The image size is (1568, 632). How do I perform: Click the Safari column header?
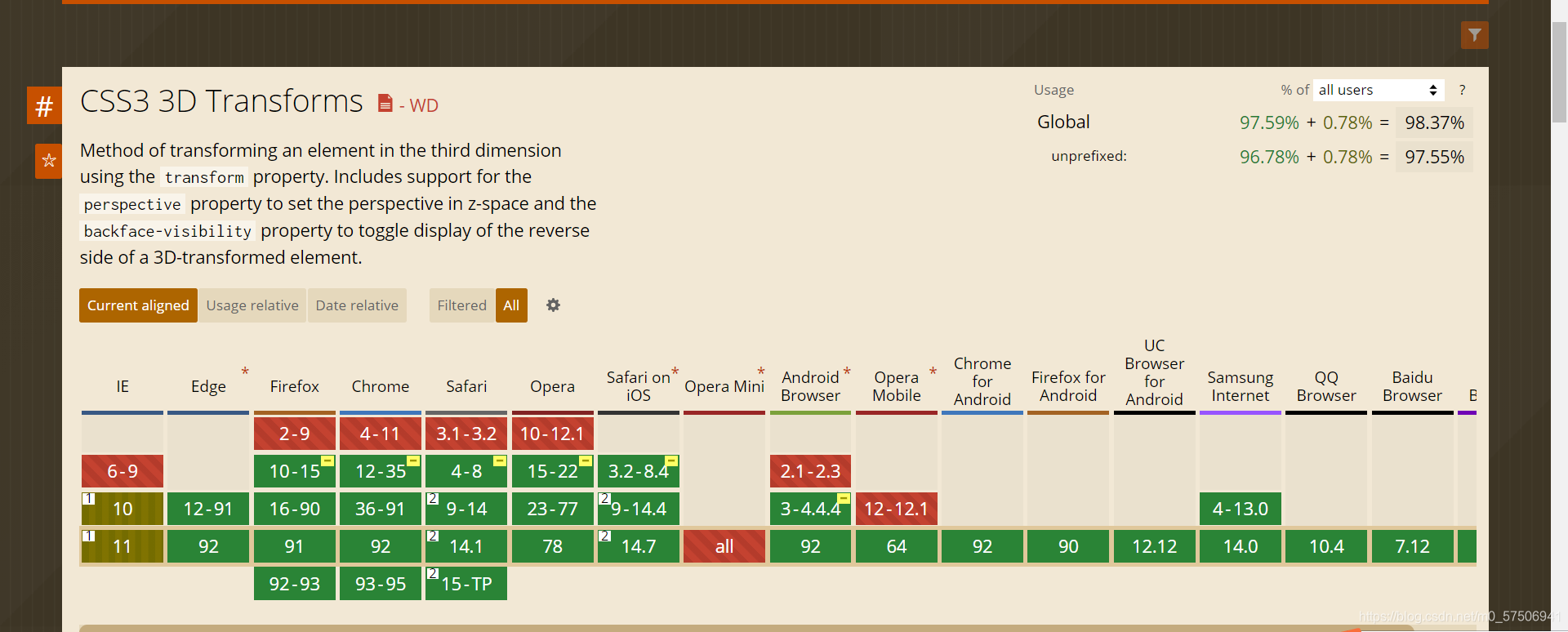466,386
